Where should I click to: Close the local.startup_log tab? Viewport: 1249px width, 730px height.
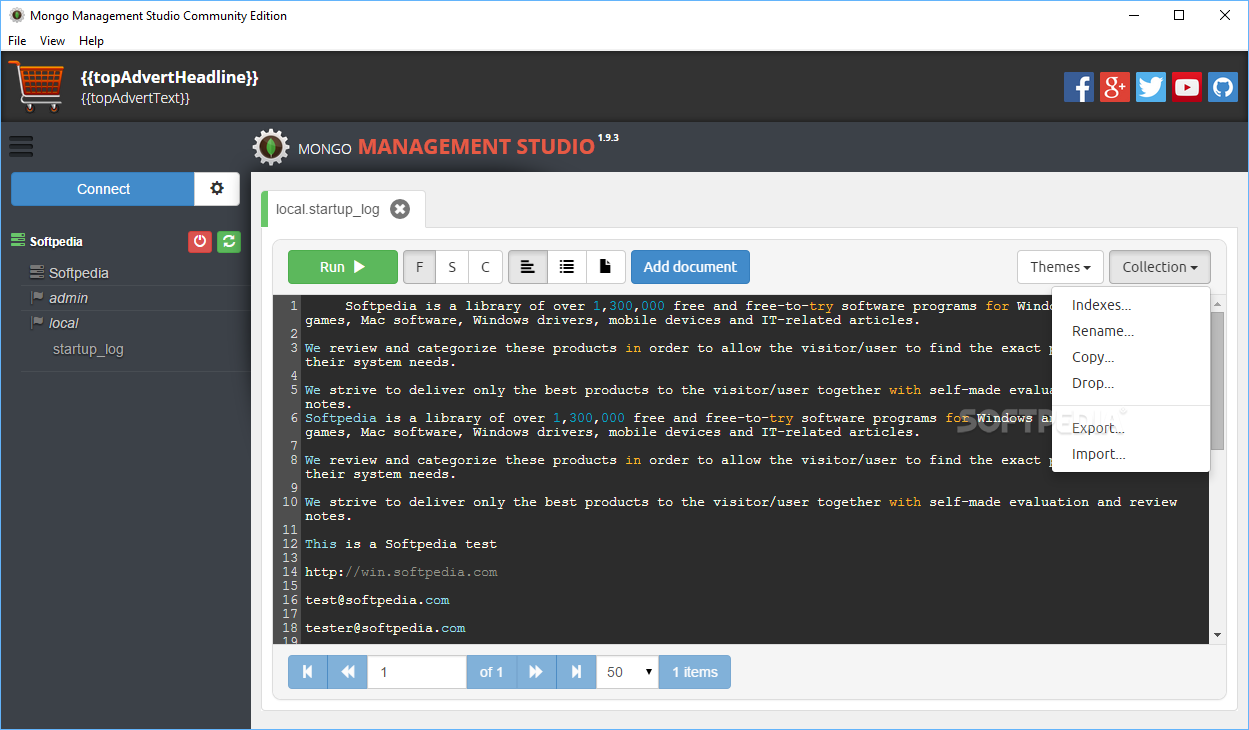(x=400, y=209)
